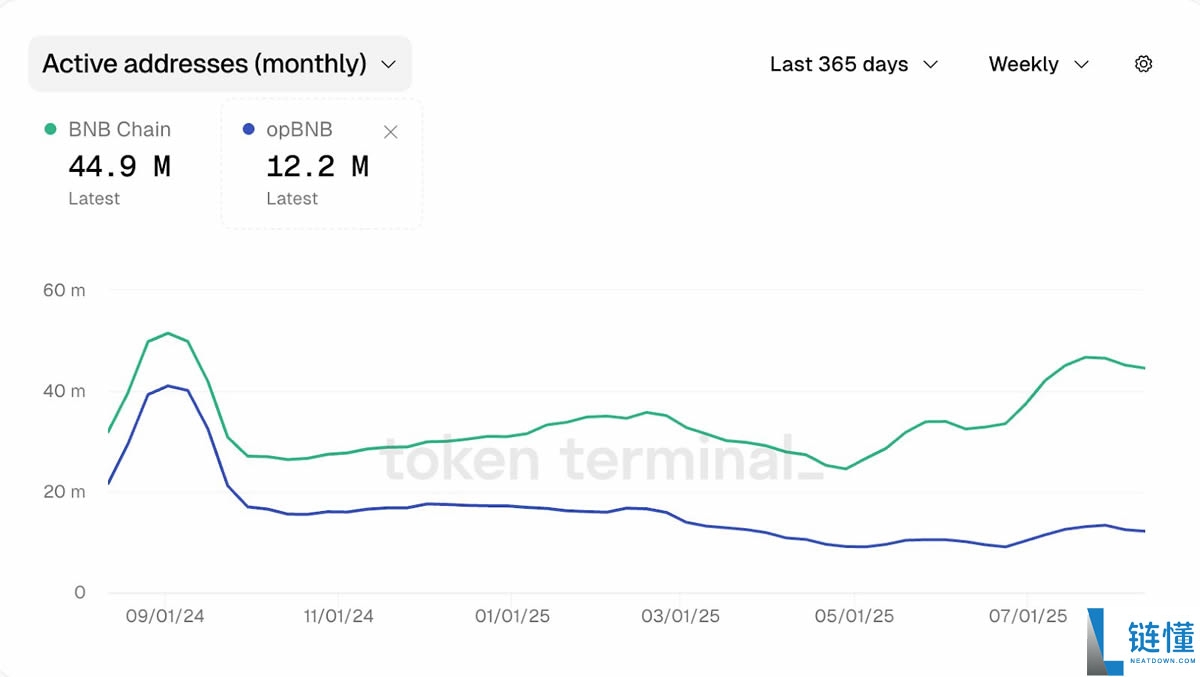The height and width of the screenshot is (677, 1200).
Task: Click the 03/01/25 x-axis date label
Action: click(680, 616)
